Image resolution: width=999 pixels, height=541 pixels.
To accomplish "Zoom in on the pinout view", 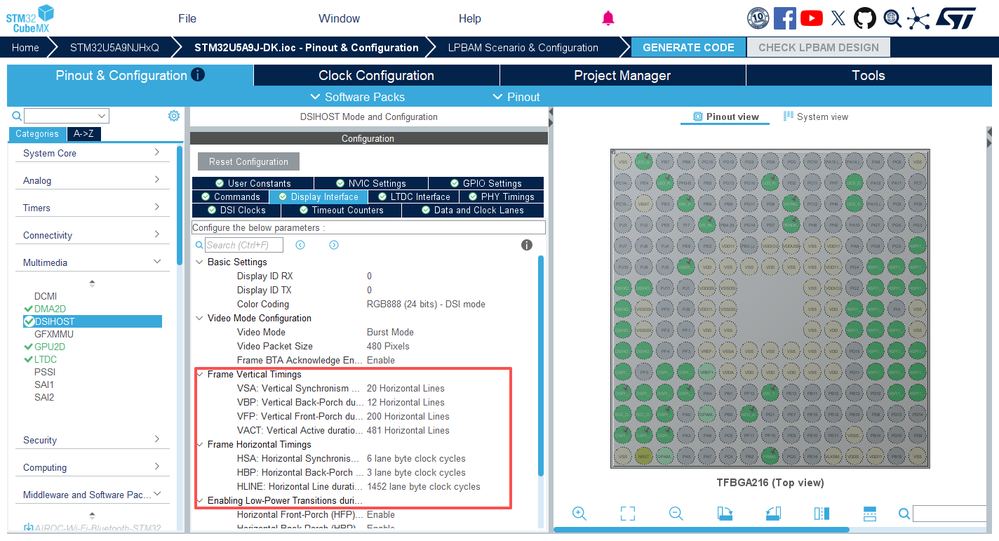I will coord(579,513).
